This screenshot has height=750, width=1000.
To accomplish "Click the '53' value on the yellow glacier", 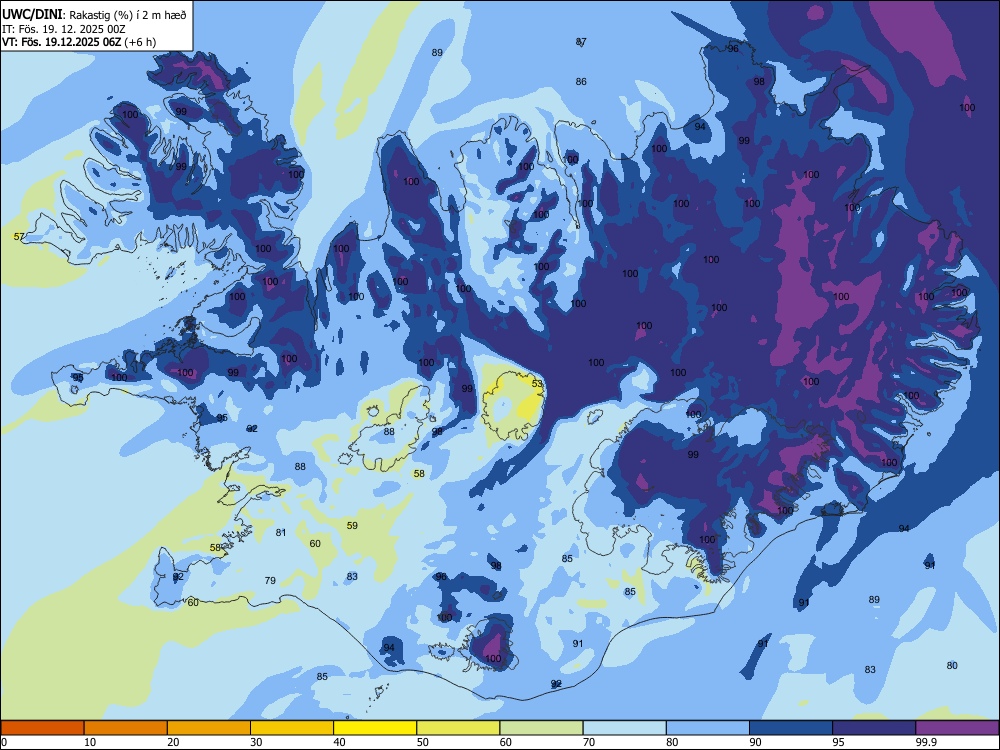I will pos(537,383).
